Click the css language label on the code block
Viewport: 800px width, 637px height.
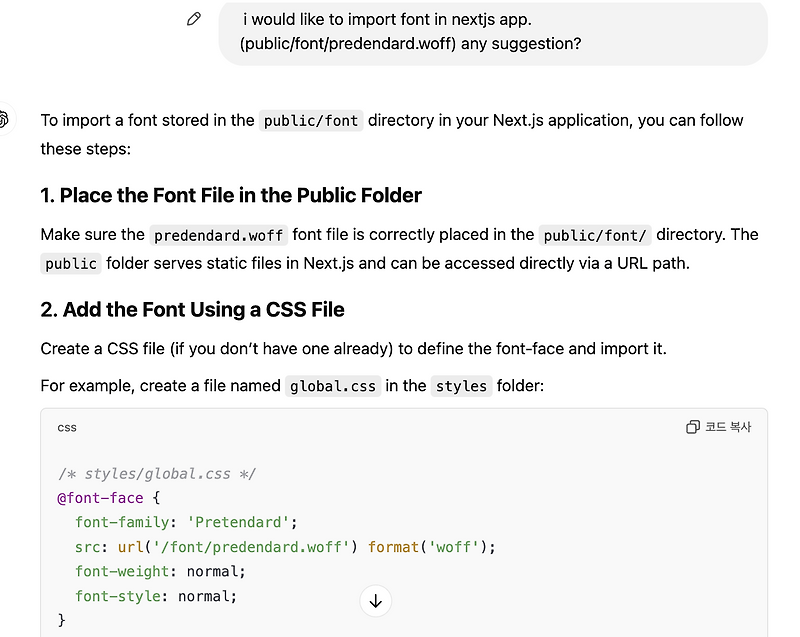coord(66,427)
